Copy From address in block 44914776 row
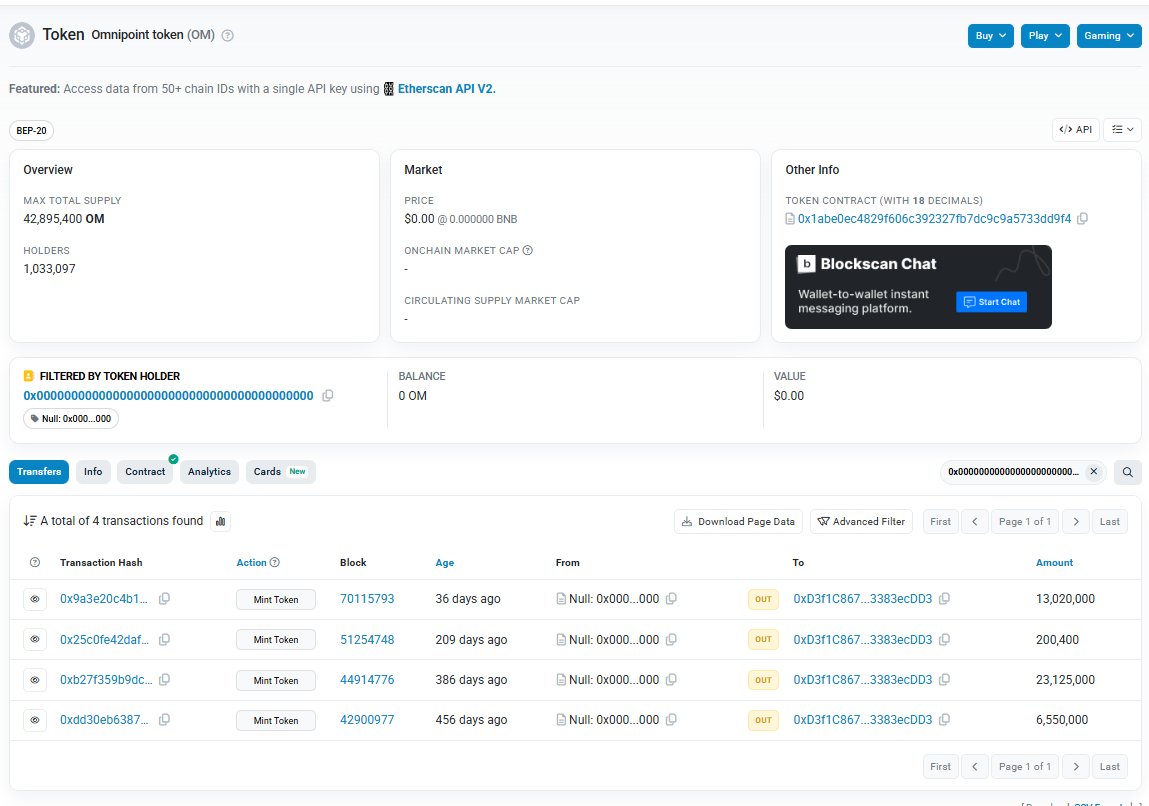1149x806 pixels. pyautogui.click(x=670, y=680)
